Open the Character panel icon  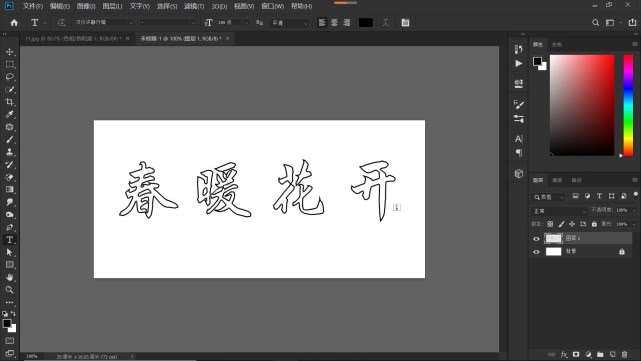pos(519,139)
